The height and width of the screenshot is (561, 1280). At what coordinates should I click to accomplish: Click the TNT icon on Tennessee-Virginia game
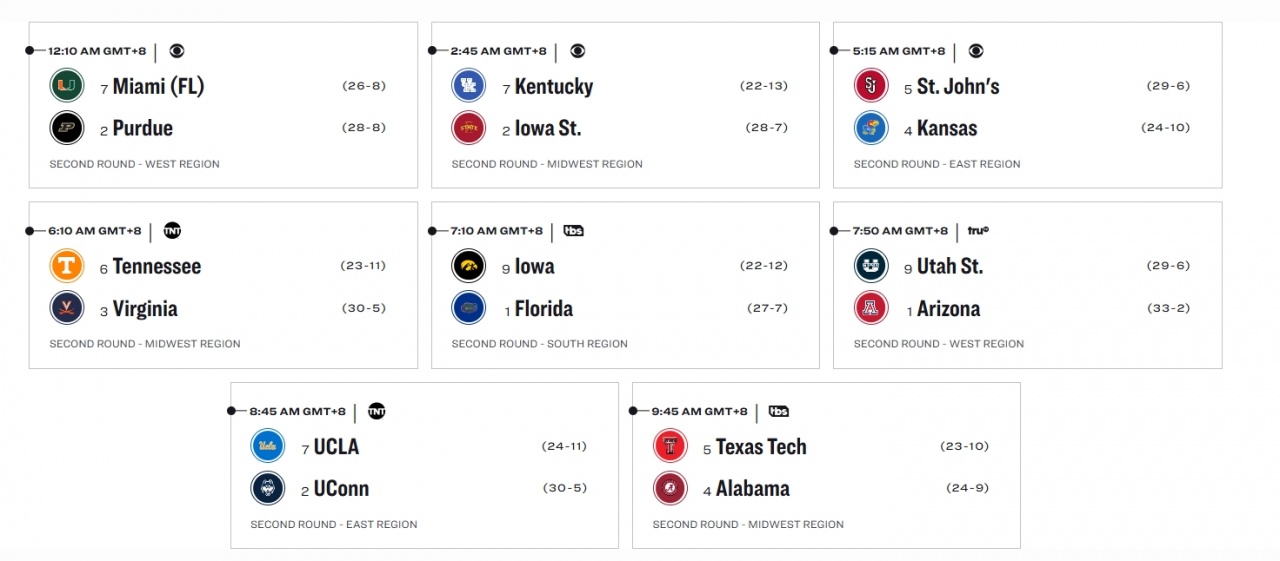pos(172,231)
